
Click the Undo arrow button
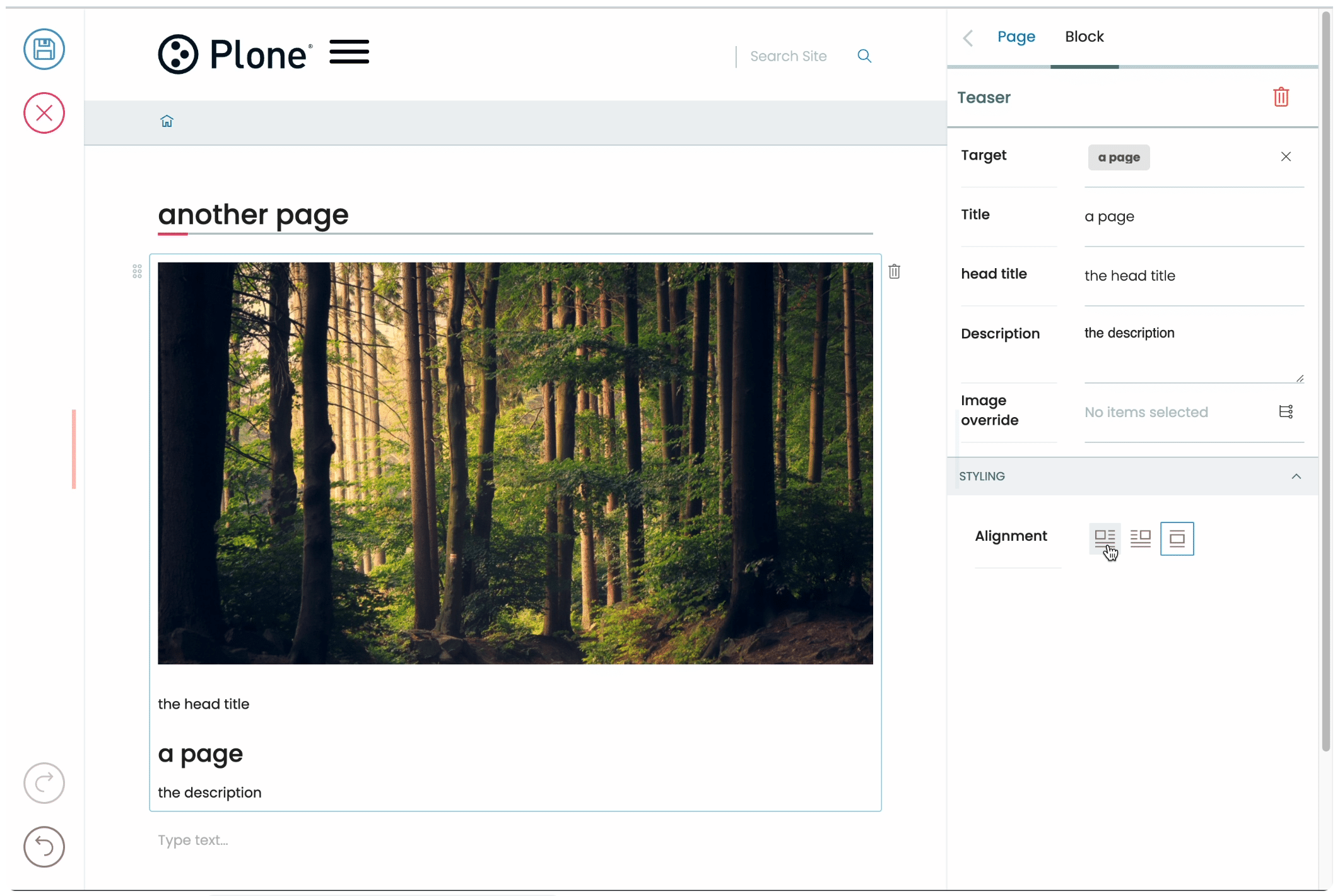pos(44,847)
